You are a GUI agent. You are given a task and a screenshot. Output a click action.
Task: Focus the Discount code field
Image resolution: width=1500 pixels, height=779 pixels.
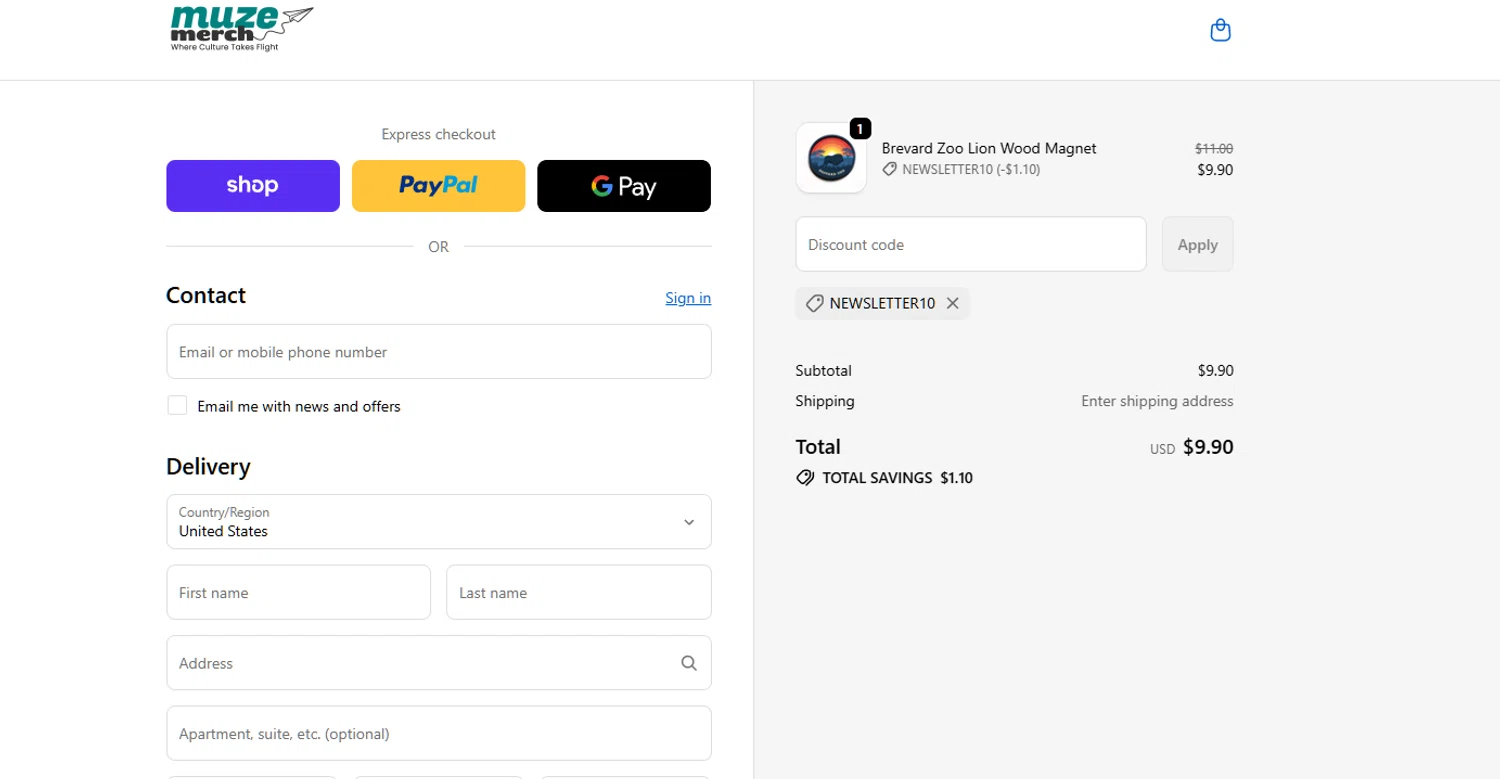(x=971, y=244)
